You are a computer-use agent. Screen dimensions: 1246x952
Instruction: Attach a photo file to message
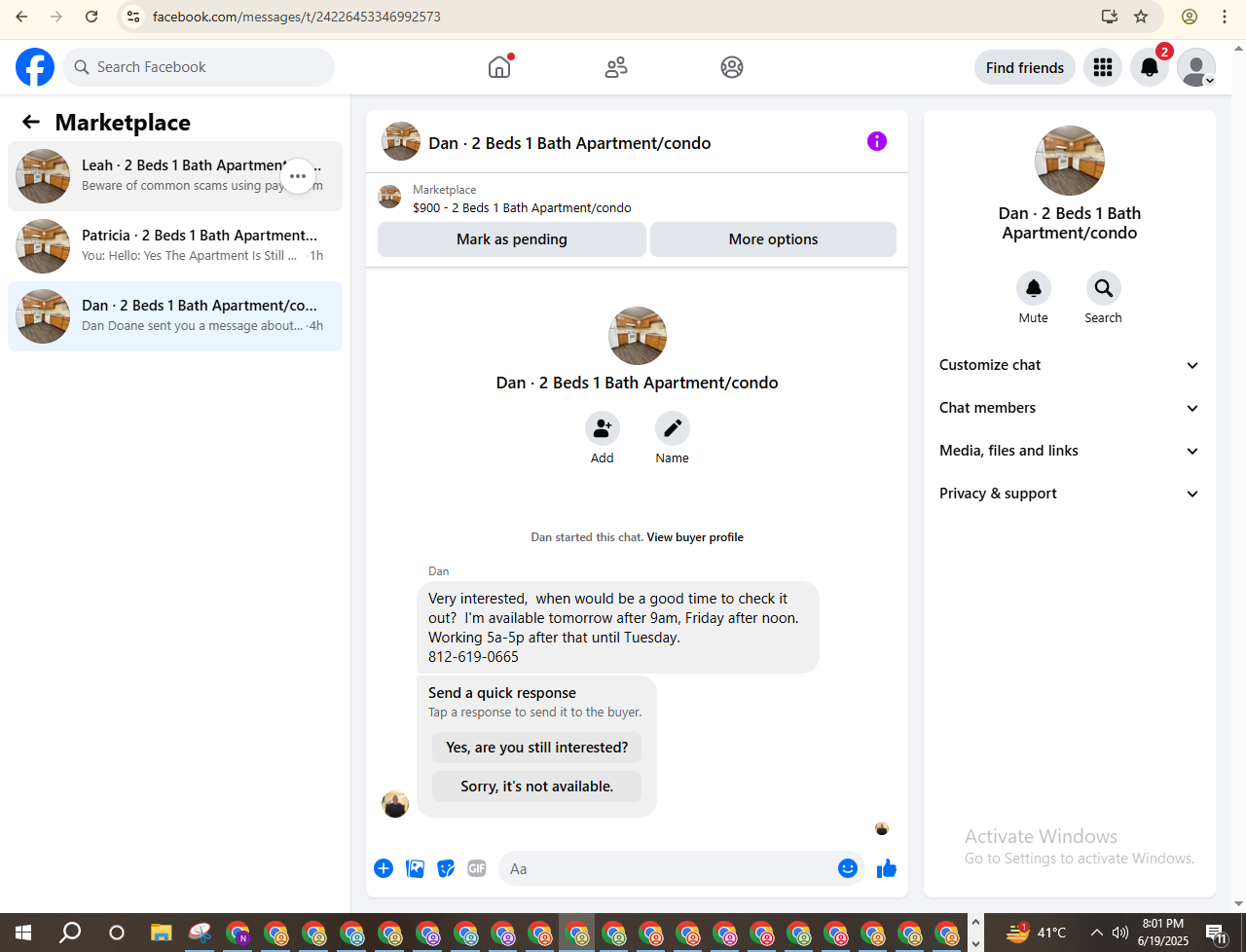415,868
